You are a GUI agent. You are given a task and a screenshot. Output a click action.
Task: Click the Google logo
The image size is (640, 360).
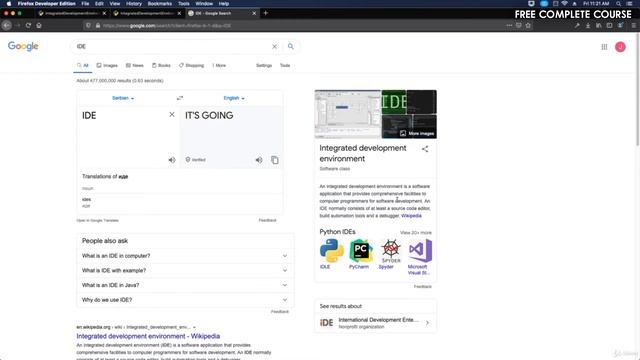(23, 46)
